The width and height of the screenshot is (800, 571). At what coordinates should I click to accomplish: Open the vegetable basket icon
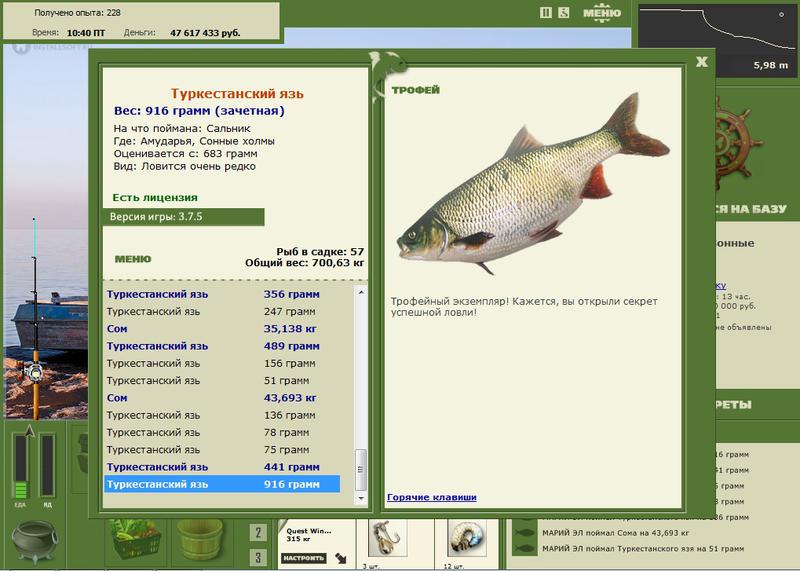coord(135,540)
